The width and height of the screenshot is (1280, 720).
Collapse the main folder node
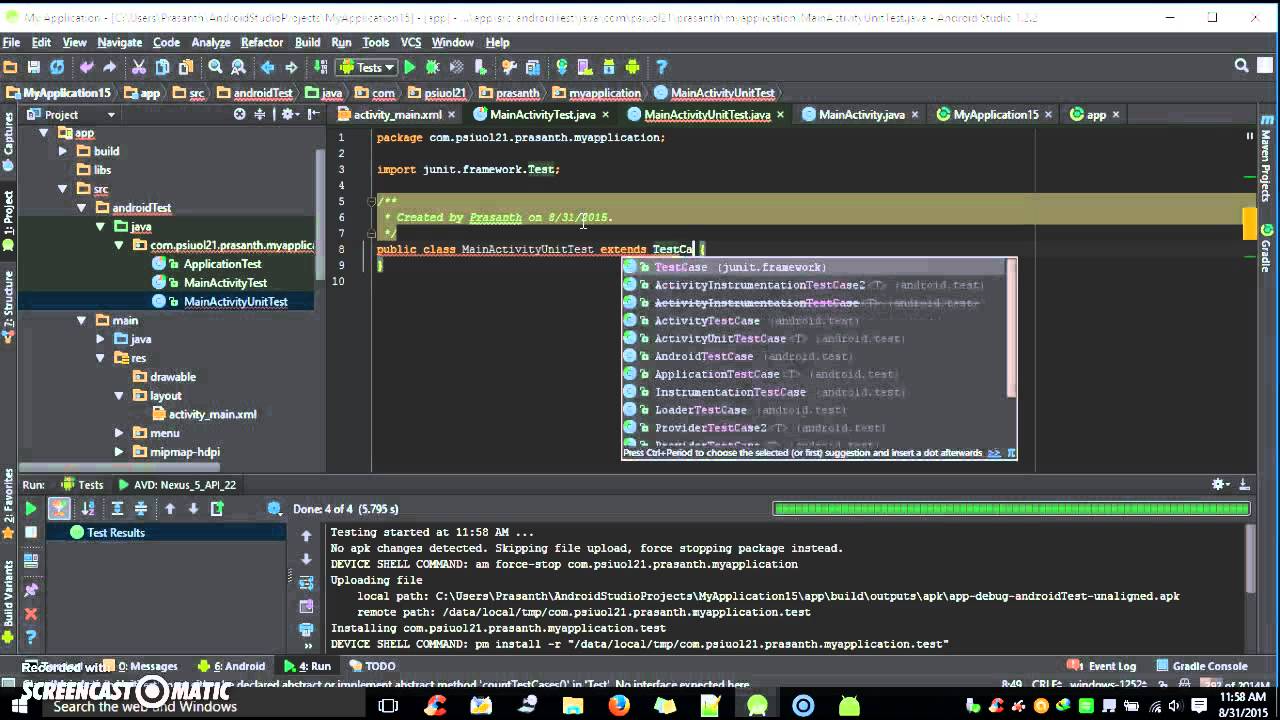pos(82,320)
